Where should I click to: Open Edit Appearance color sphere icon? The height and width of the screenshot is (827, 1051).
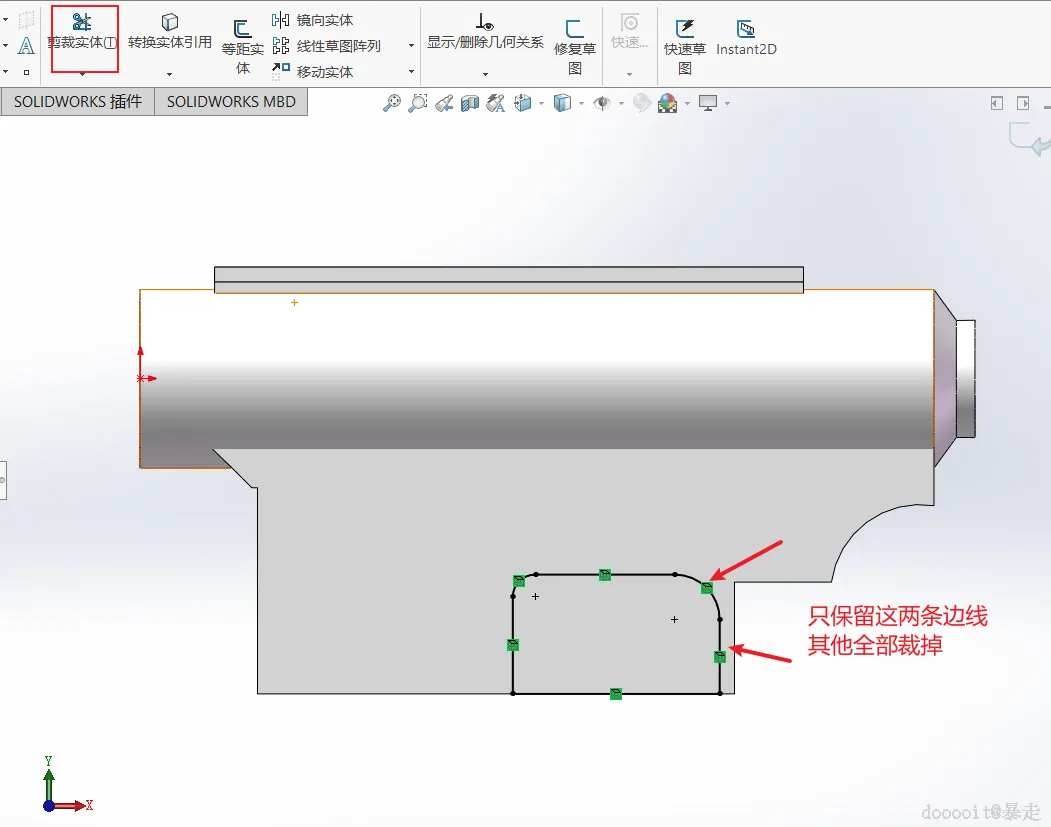coord(668,103)
